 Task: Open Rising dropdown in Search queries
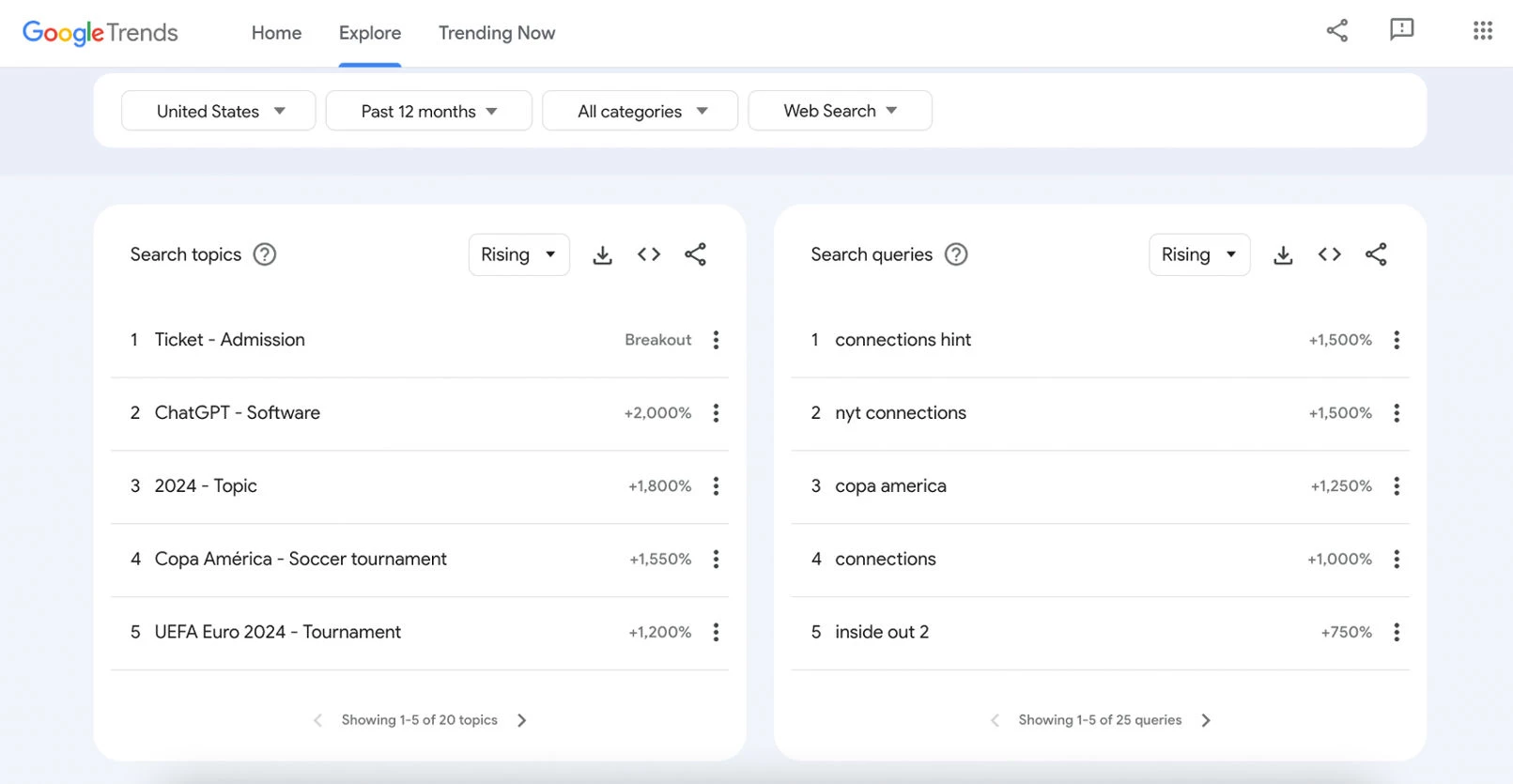[x=1199, y=254]
